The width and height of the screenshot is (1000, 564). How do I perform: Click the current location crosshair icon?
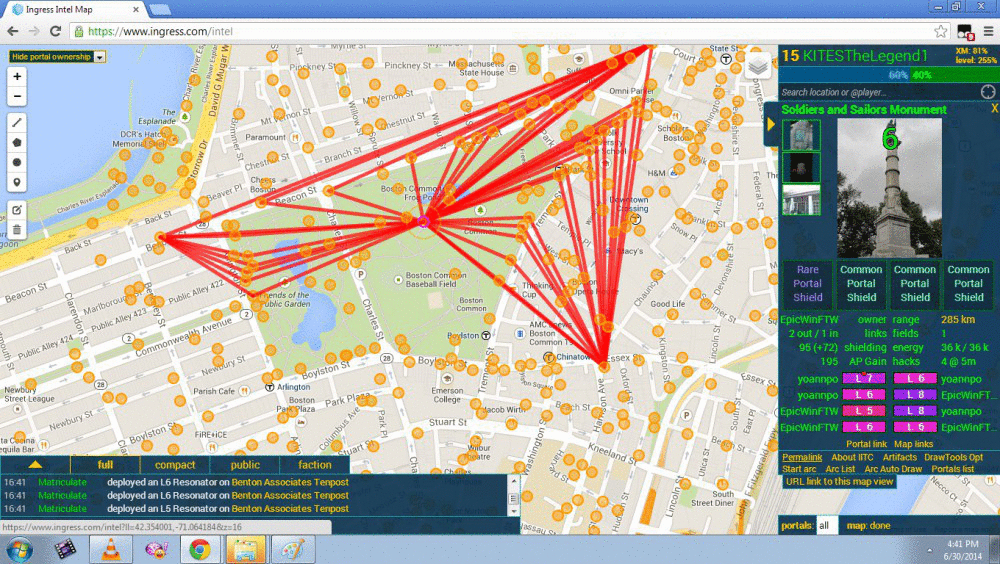987,92
